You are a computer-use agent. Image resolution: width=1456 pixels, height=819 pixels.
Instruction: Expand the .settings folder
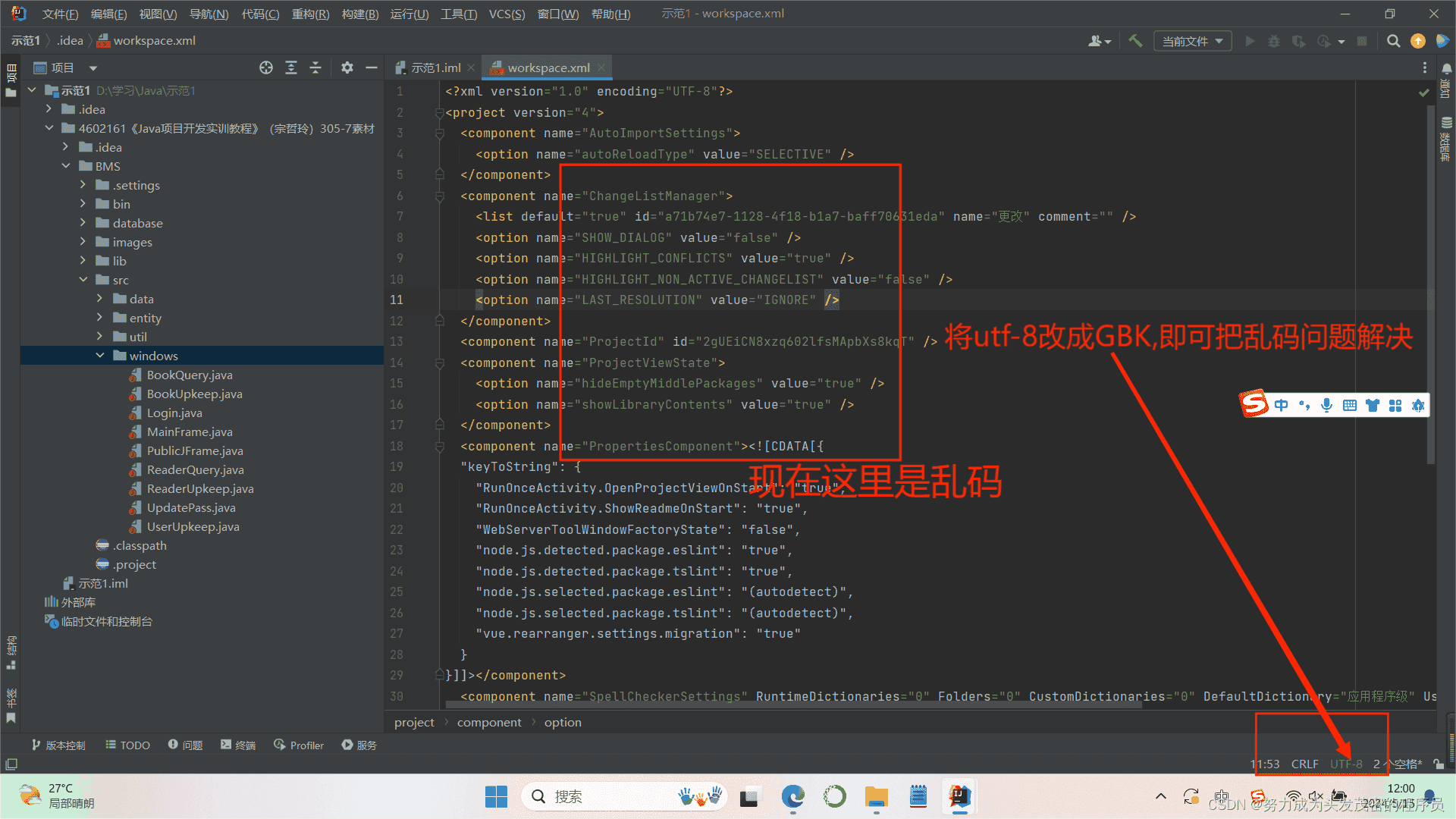tap(83, 185)
